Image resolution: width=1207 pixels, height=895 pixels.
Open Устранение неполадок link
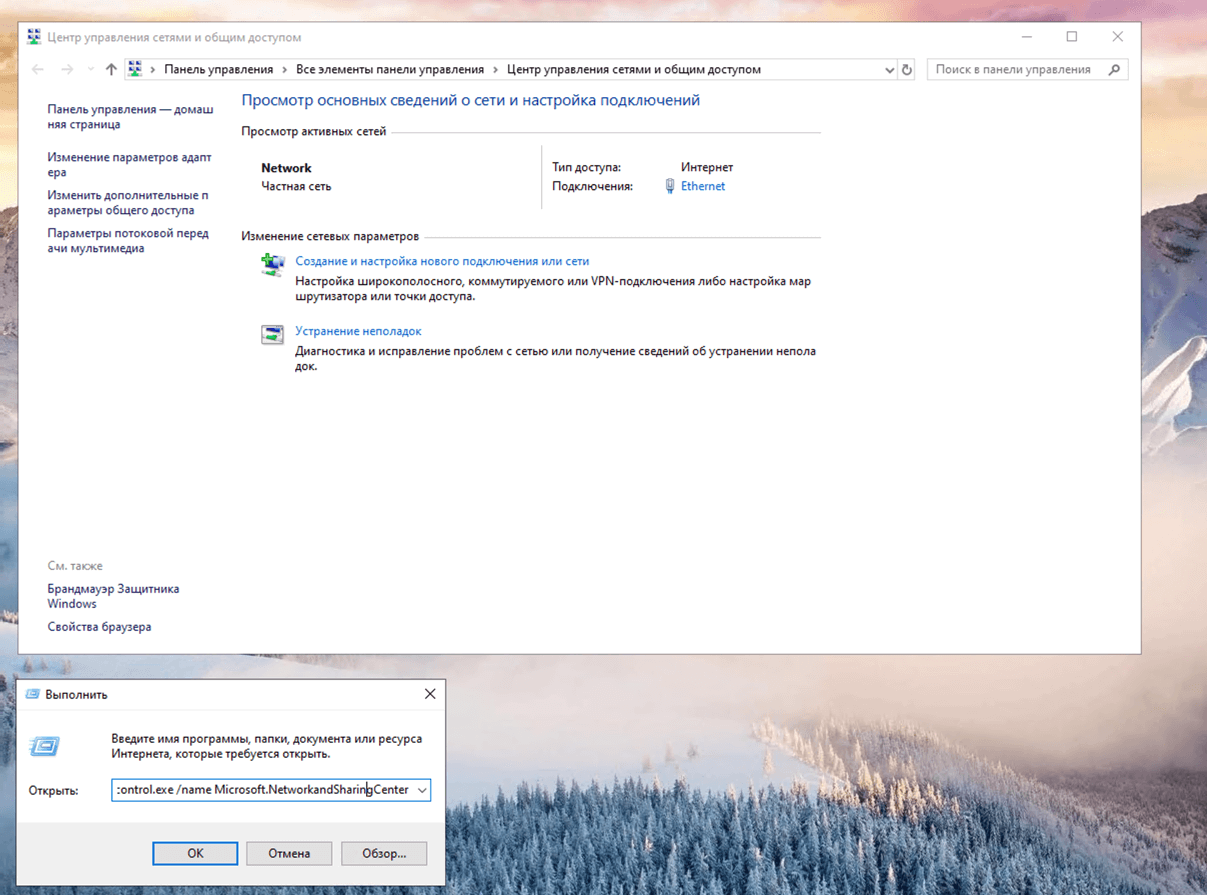(358, 331)
